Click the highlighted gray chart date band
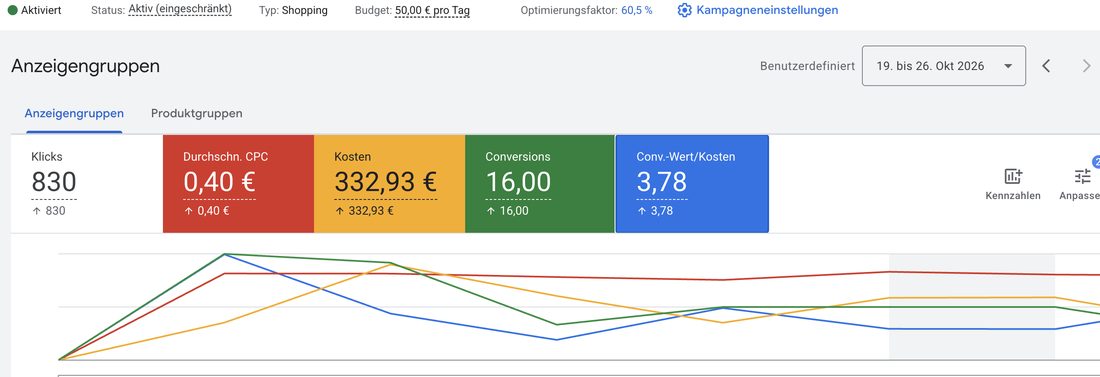The image size is (1100, 377). pos(972,307)
